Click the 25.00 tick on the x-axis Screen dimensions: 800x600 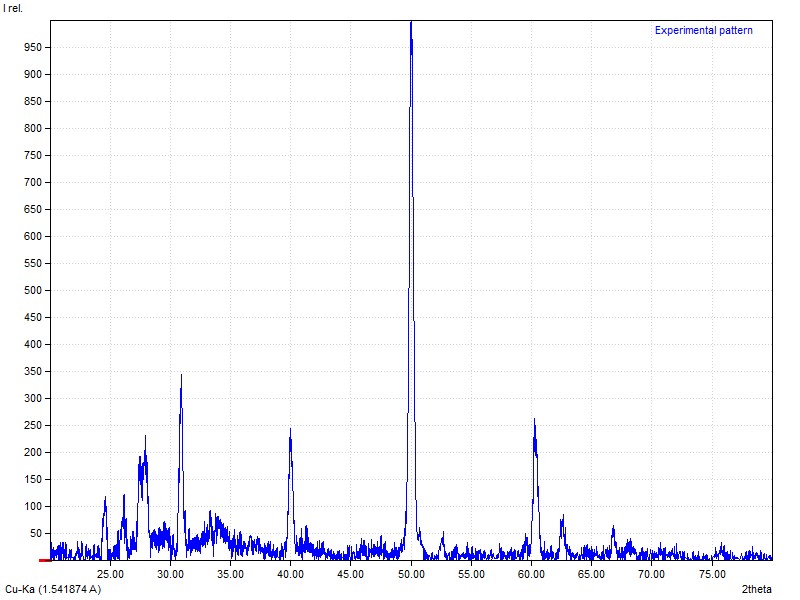(x=110, y=574)
